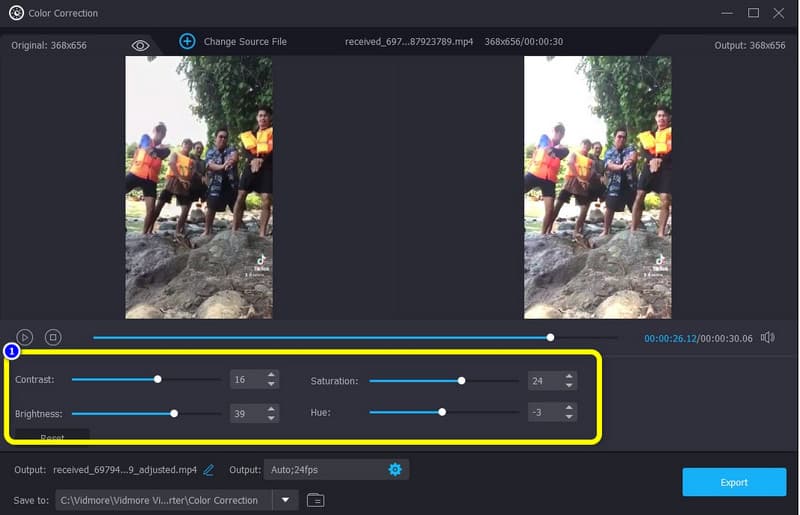
Task: Edit output filename with pencil icon
Action: coord(209,470)
